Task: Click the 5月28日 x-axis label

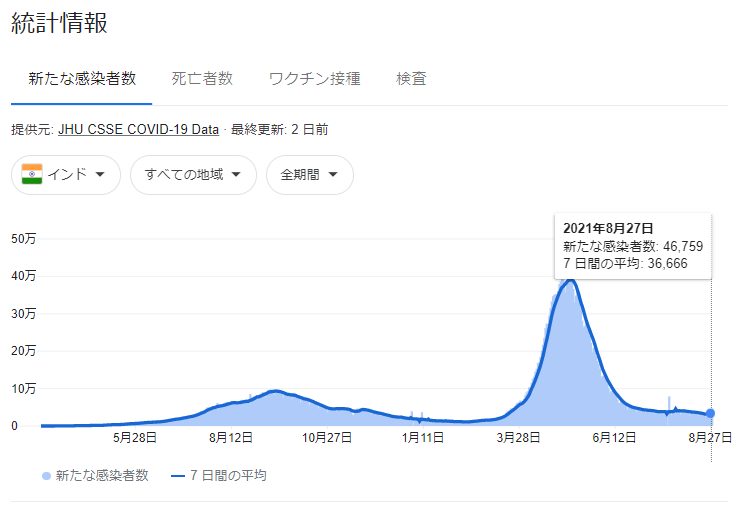Action: (135, 438)
